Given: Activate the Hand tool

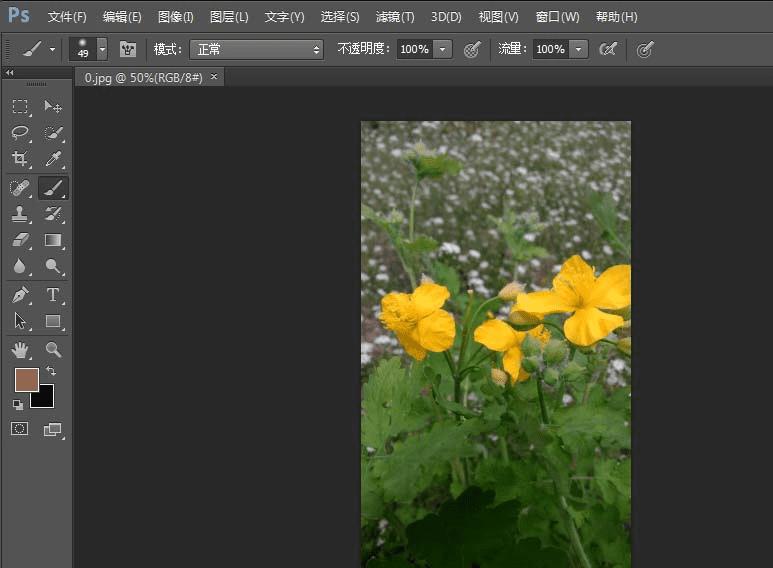Looking at the screenshot, I should point(20,350).
